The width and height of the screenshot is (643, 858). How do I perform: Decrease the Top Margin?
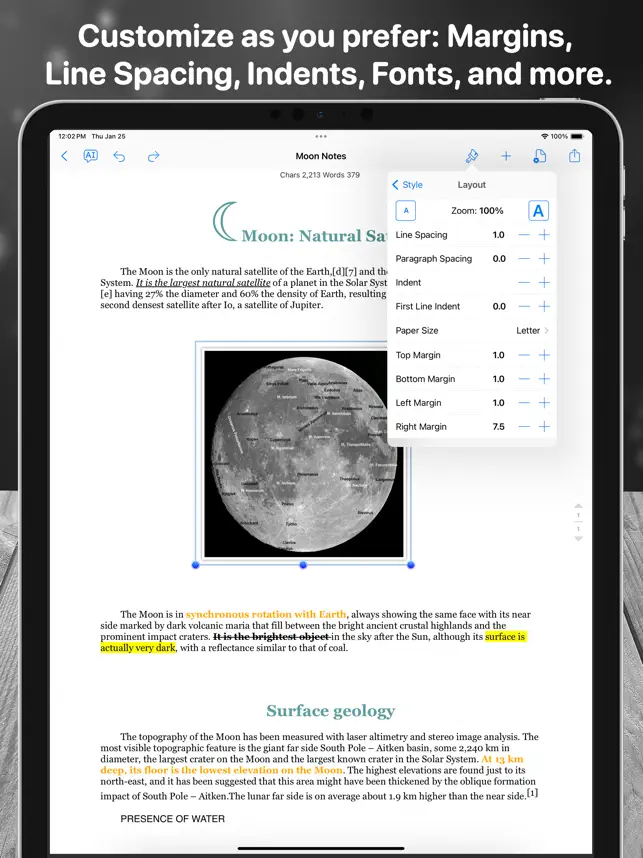524,355
